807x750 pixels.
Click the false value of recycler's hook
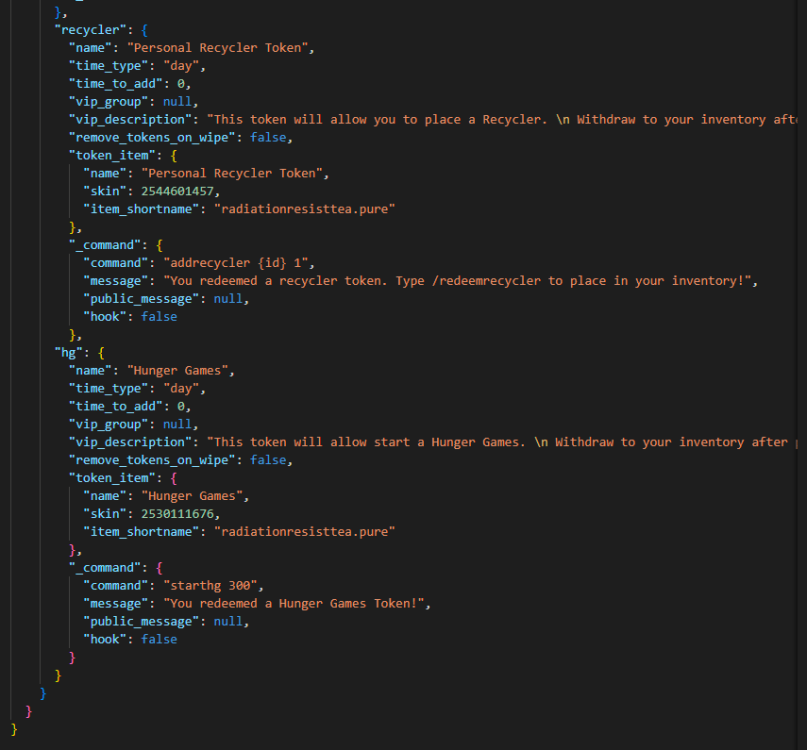(159, 317)
